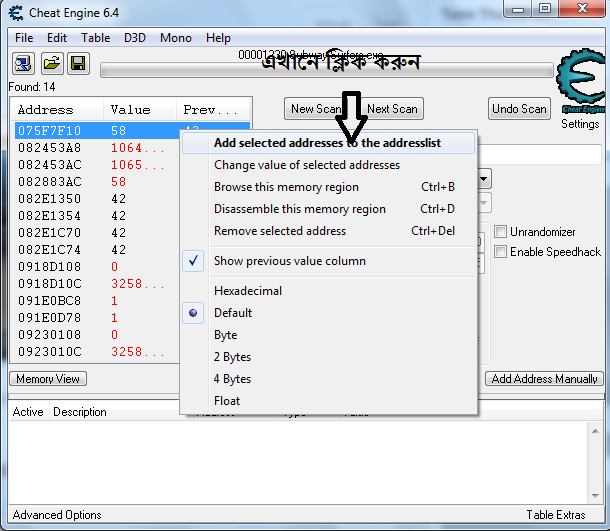610x531 pixels.
Task: Click the New Scan button
Action: [316, 109]
